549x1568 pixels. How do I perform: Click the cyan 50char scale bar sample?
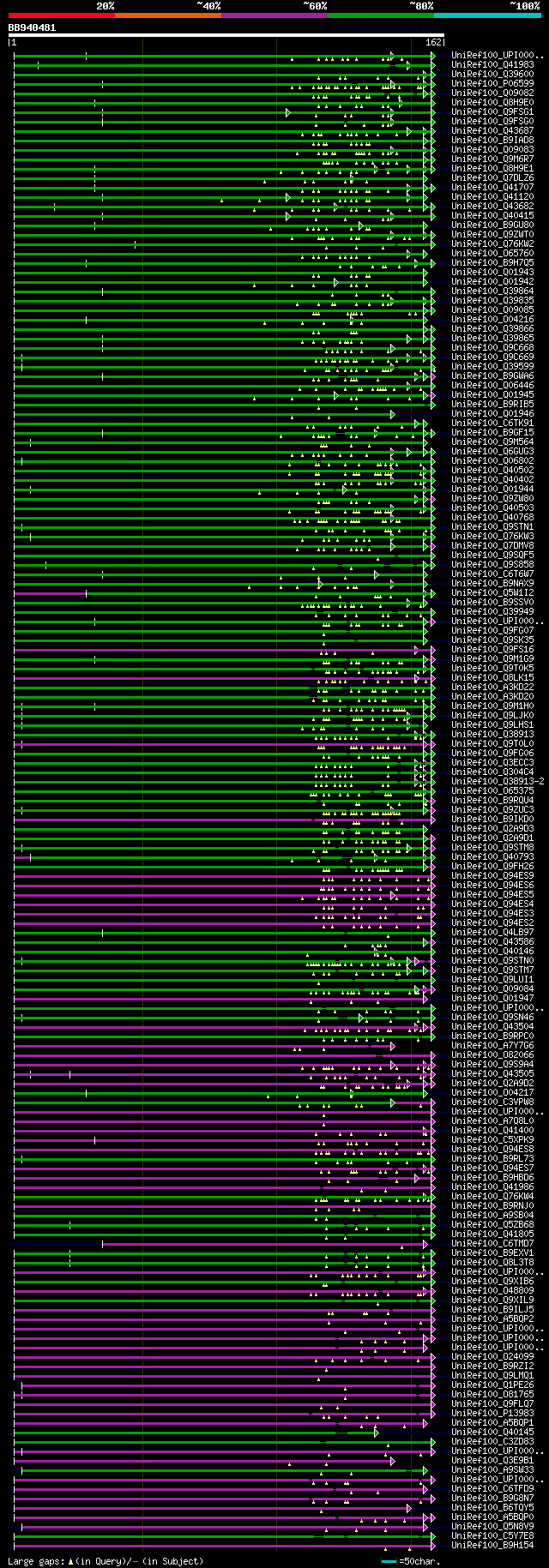pyautogui.click(x=389, y=1561)
